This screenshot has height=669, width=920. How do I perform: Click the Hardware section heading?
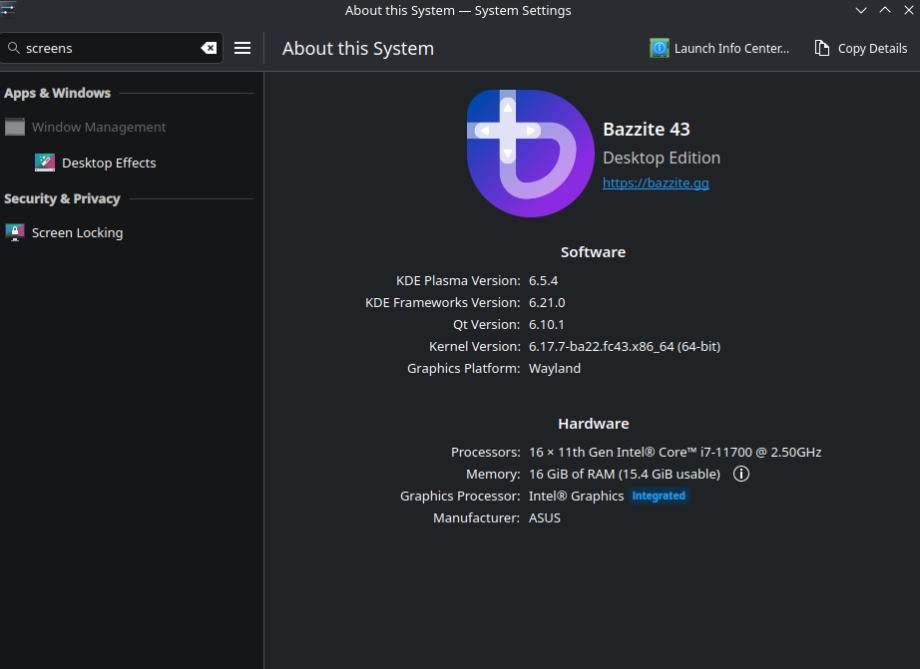click(x=593, y=423)
